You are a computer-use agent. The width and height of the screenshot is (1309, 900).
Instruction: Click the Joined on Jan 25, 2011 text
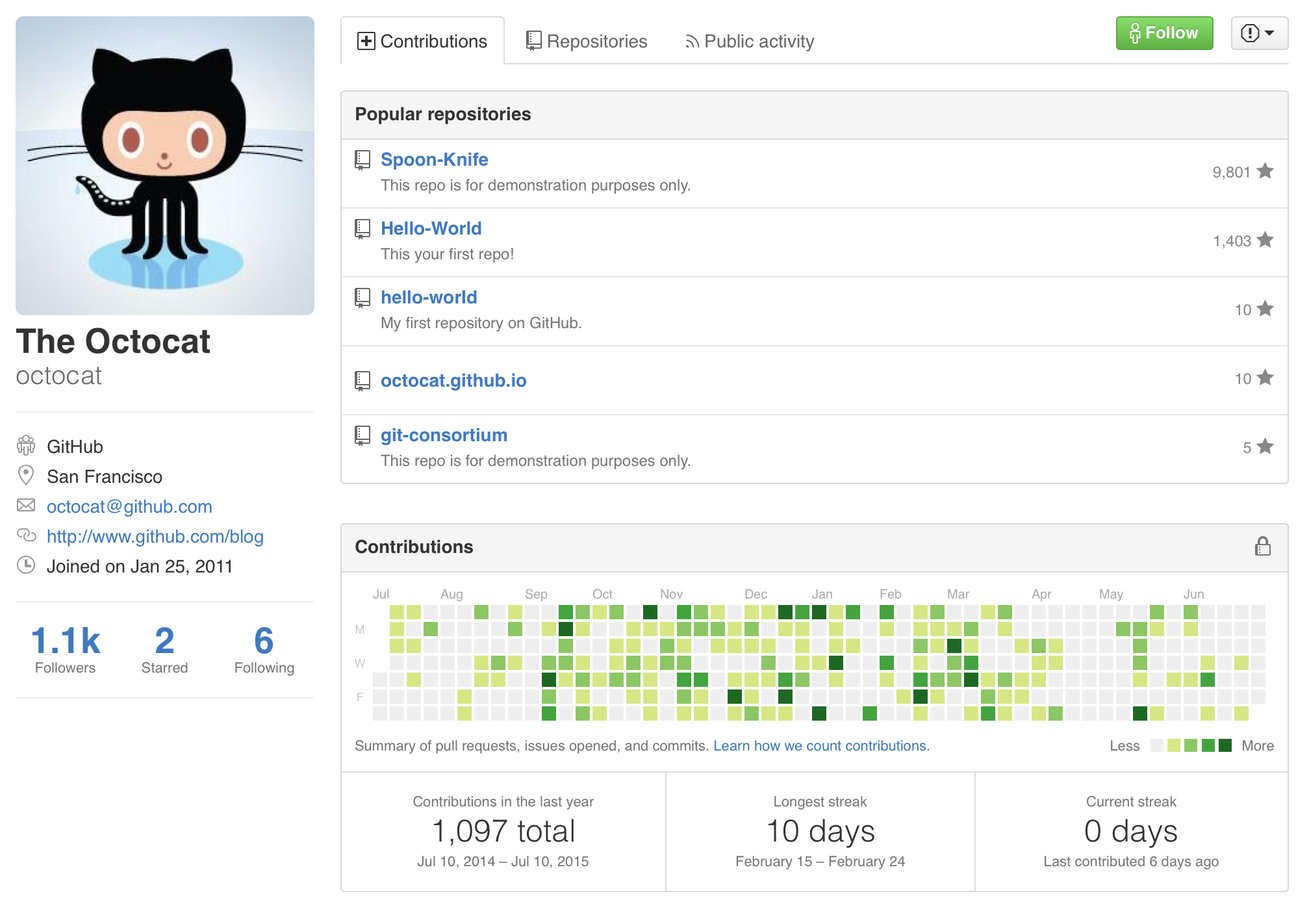click(x=140, y=566)
